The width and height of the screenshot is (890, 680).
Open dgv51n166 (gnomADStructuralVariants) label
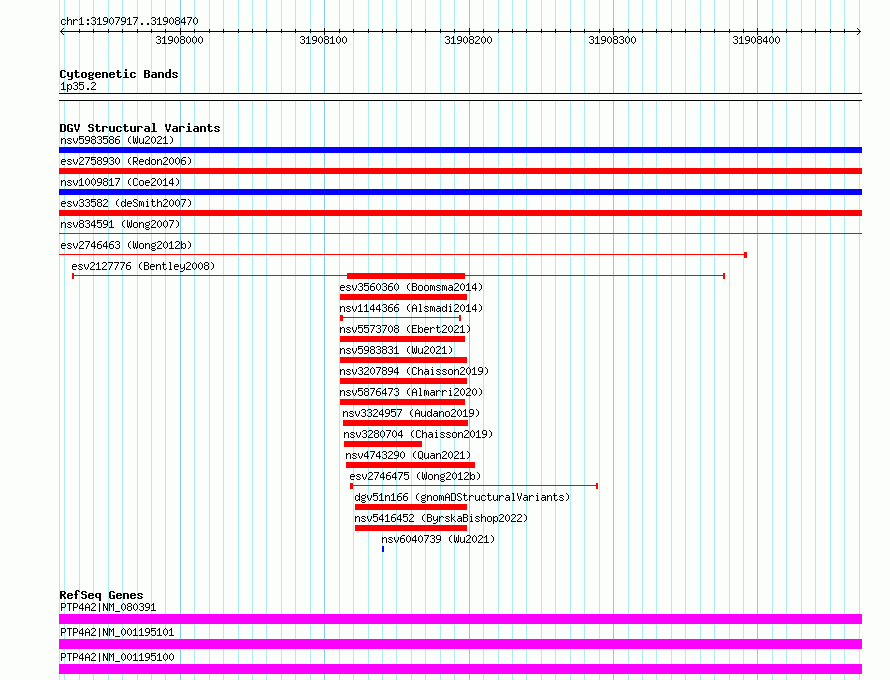pos(462,497)
